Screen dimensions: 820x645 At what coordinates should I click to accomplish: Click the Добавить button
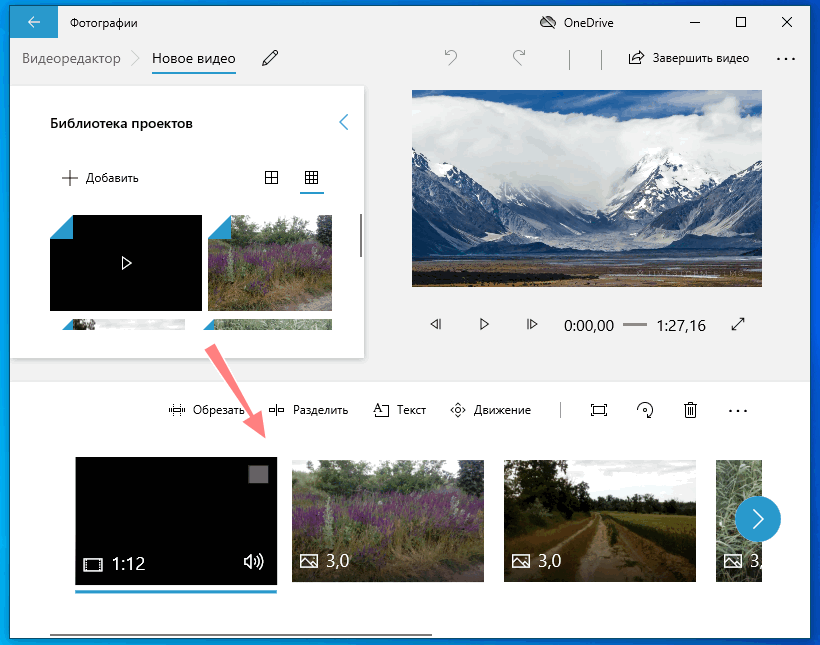click(x=100, y=178)
